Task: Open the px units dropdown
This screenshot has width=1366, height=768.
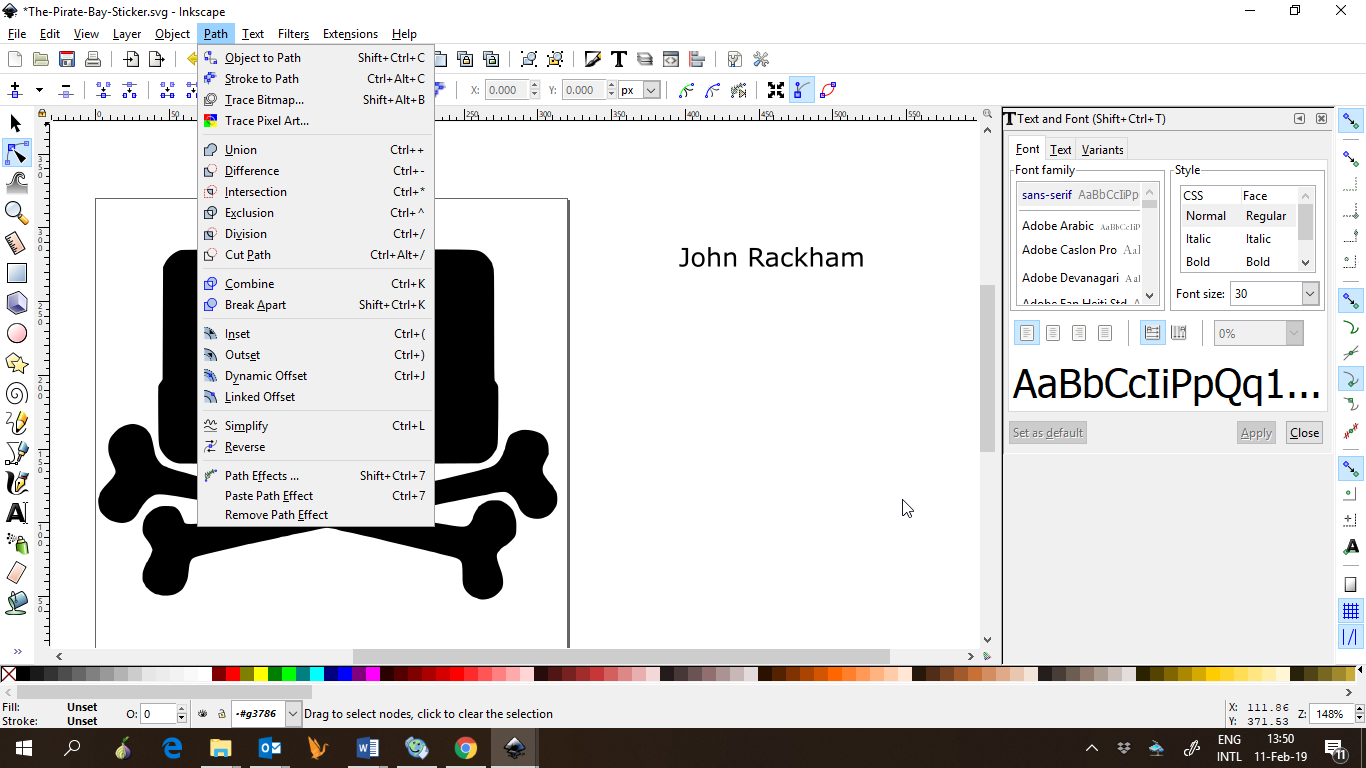Action: point(651,90)
